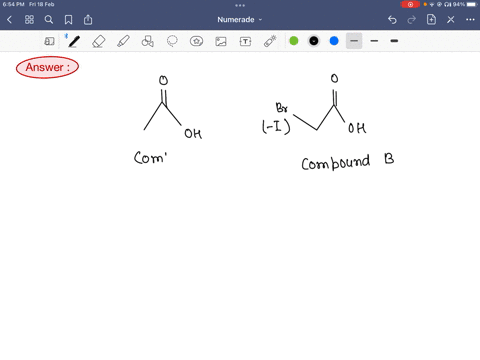480x360 pixels.
Task: Click the handwritten 'Compound B' text
Action: (x=348, y=162)
